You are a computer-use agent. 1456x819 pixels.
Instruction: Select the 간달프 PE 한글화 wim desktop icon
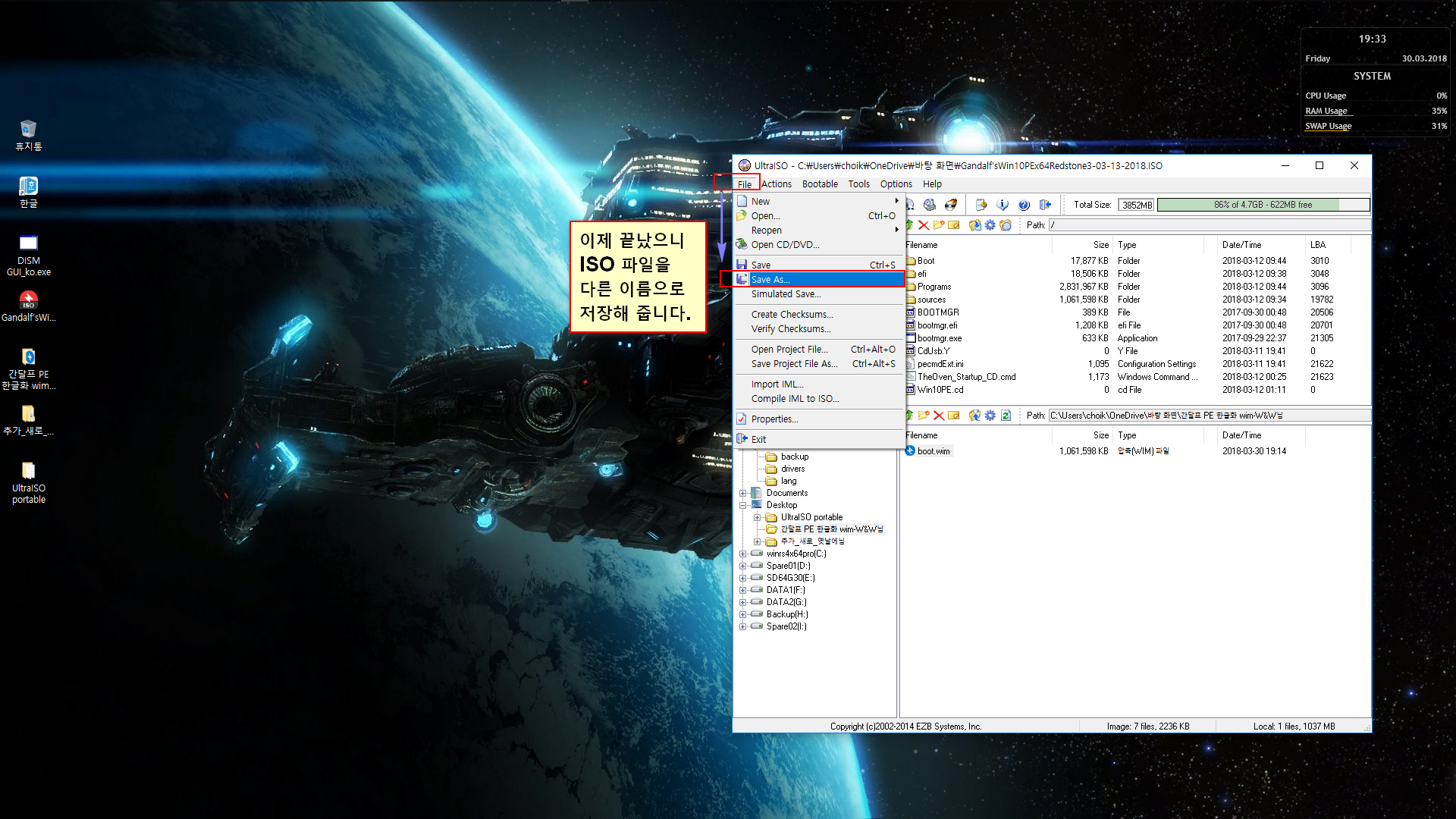(29, 368)
